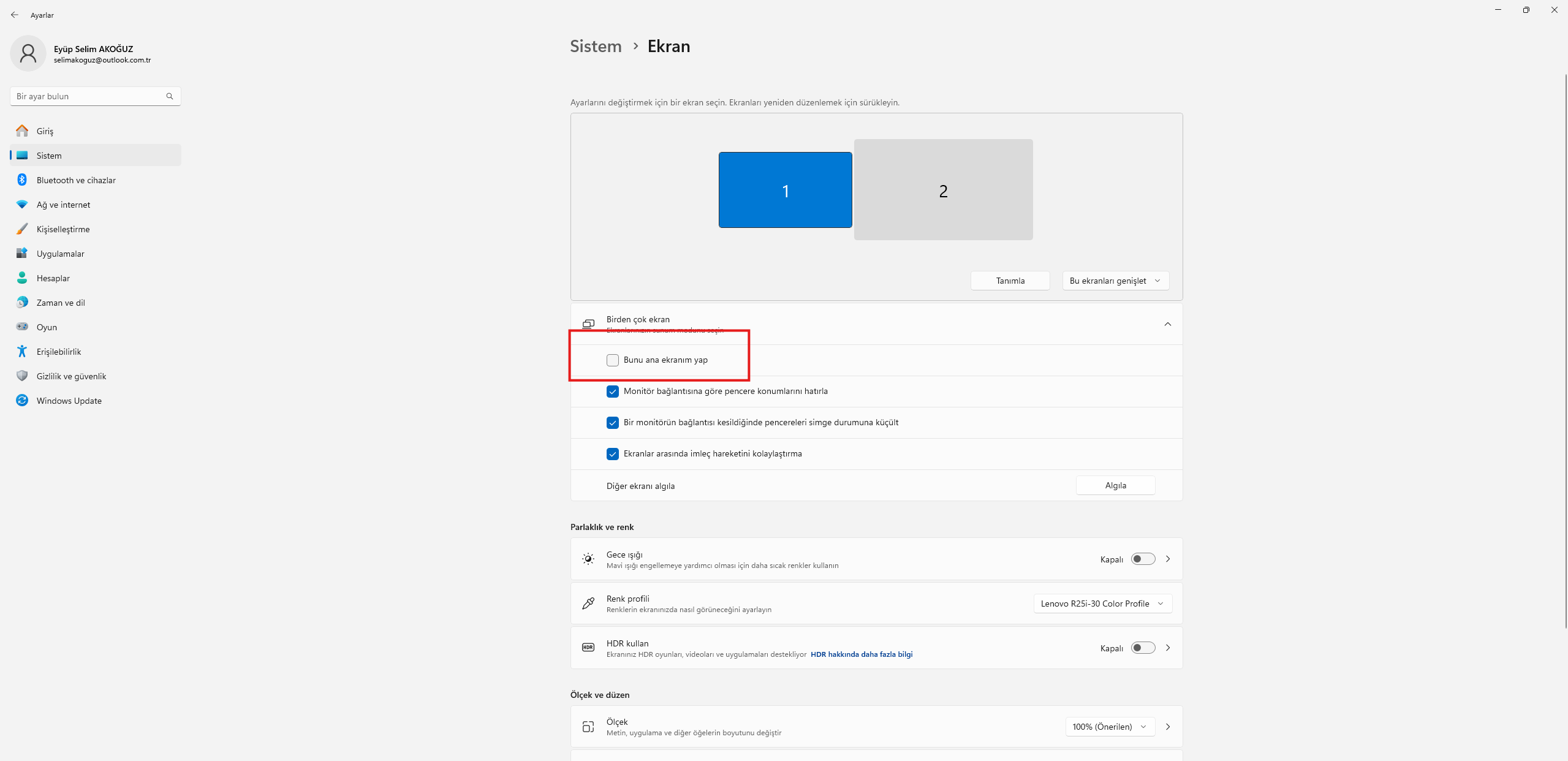Select display 2 thumbnail
1568x761 pixels.
tap(944, 189)
